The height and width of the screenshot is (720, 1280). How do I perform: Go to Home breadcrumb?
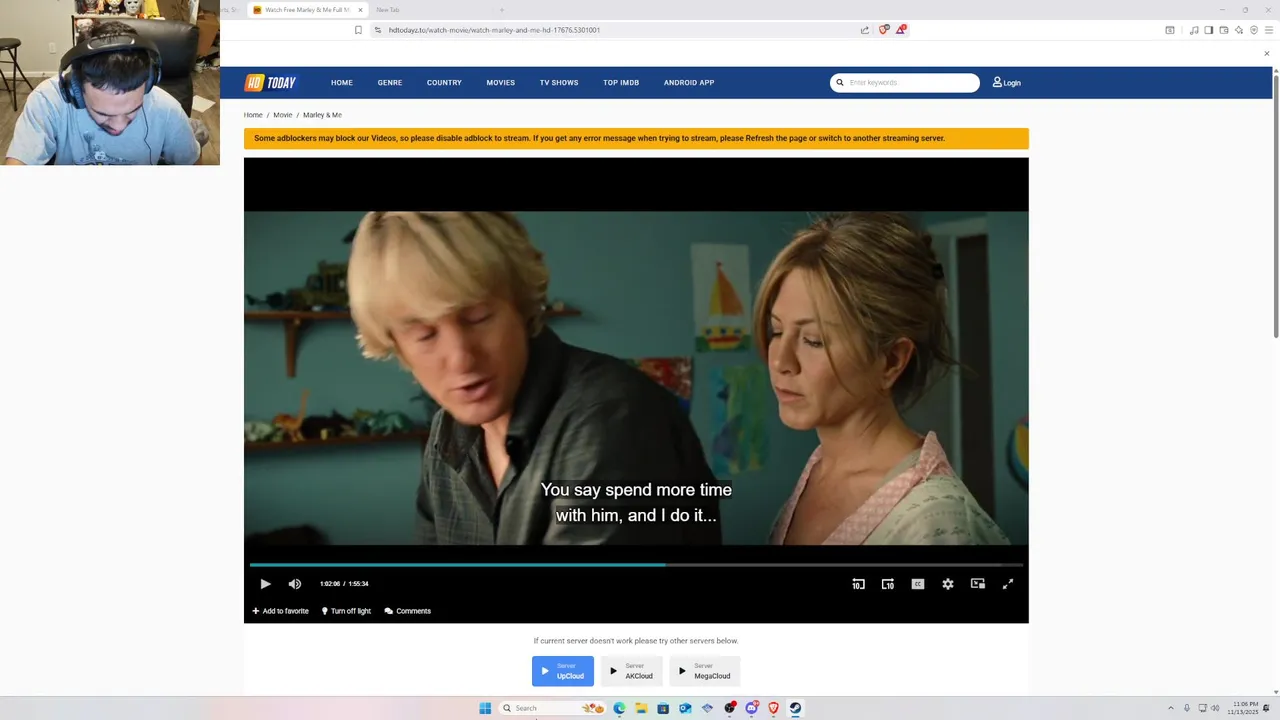[253, 115]
